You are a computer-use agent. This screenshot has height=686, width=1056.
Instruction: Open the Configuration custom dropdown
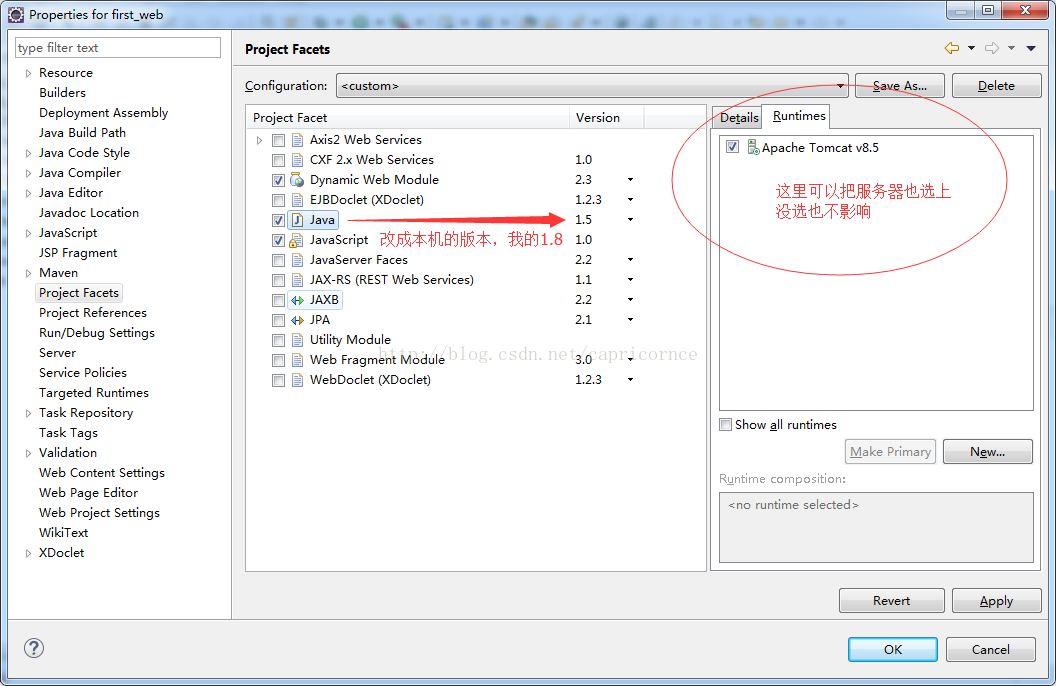(592, 85)
